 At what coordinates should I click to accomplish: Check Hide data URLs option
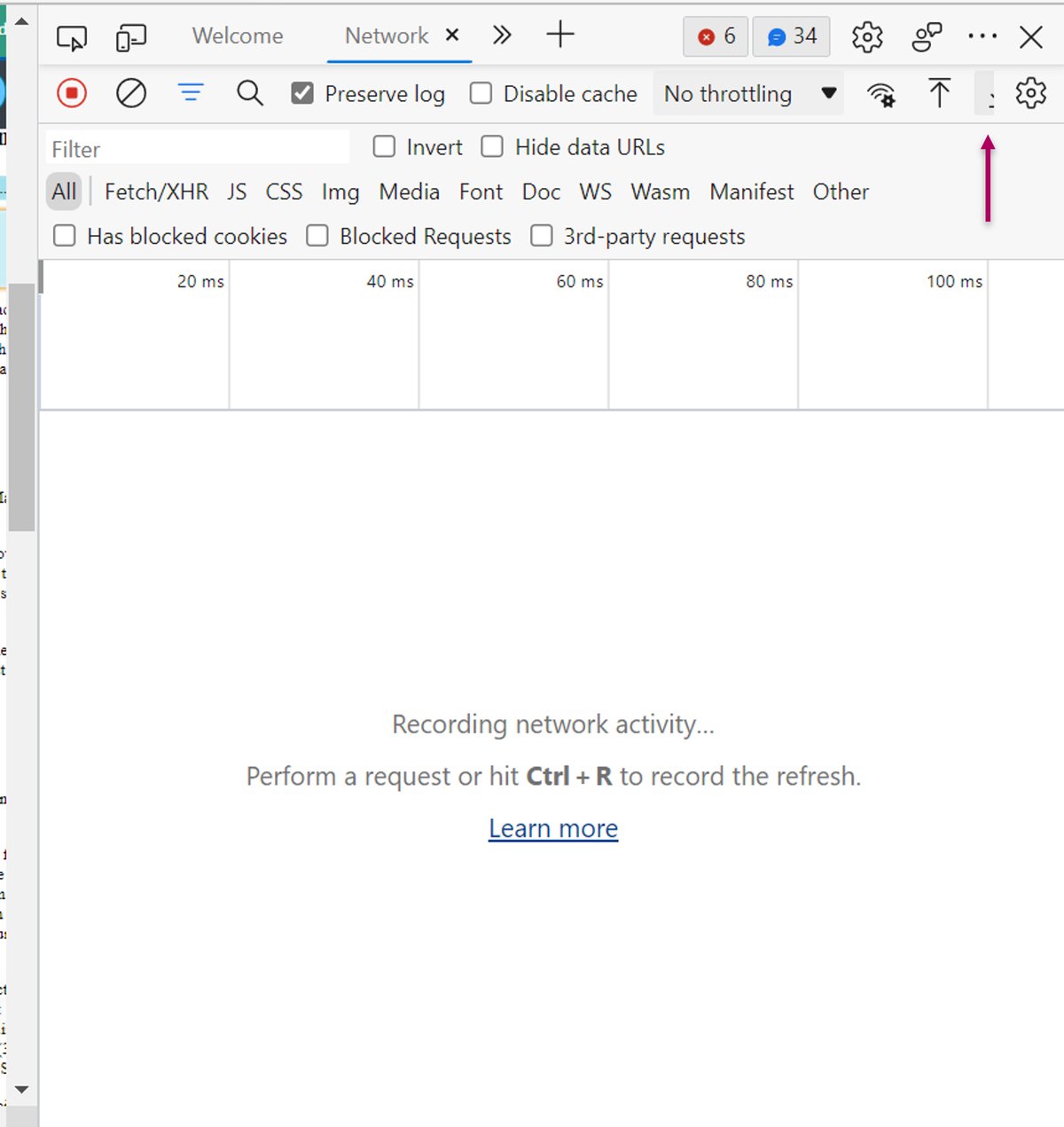(x=492, y=146)
